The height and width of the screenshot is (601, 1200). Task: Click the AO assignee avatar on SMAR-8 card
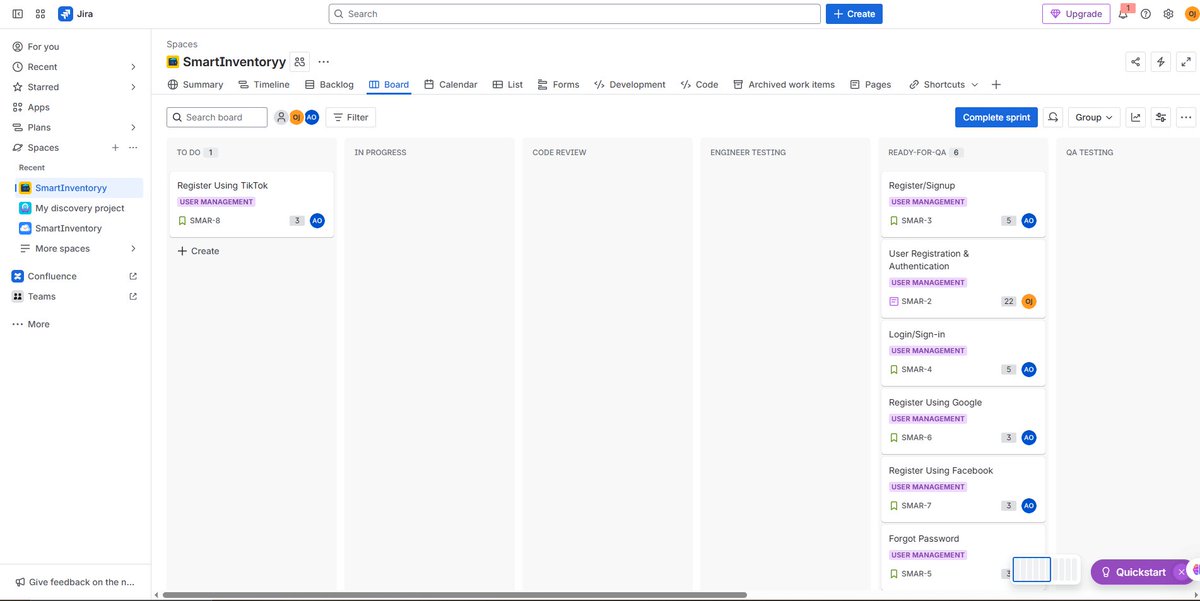pyautogui.click(x=317, y=221)
